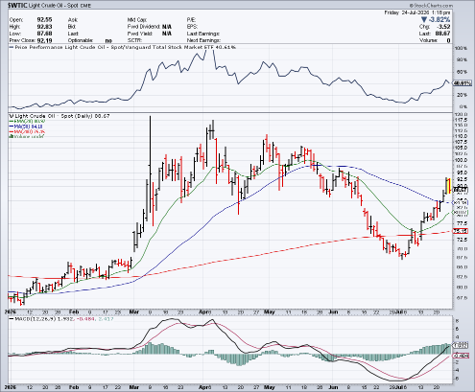Click the Ask label in the quote header
The height and width of the screenshot is (392, 475).
72,20
